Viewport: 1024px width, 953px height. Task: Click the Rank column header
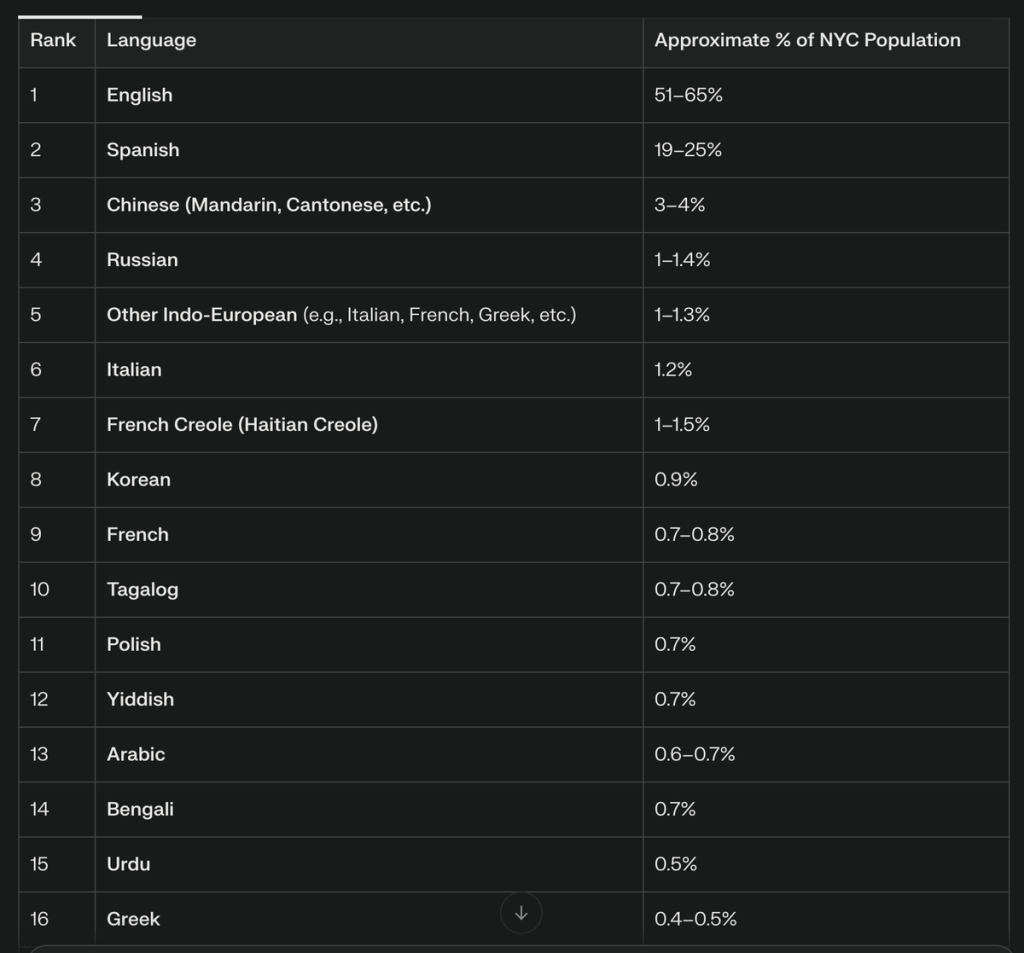53,41
